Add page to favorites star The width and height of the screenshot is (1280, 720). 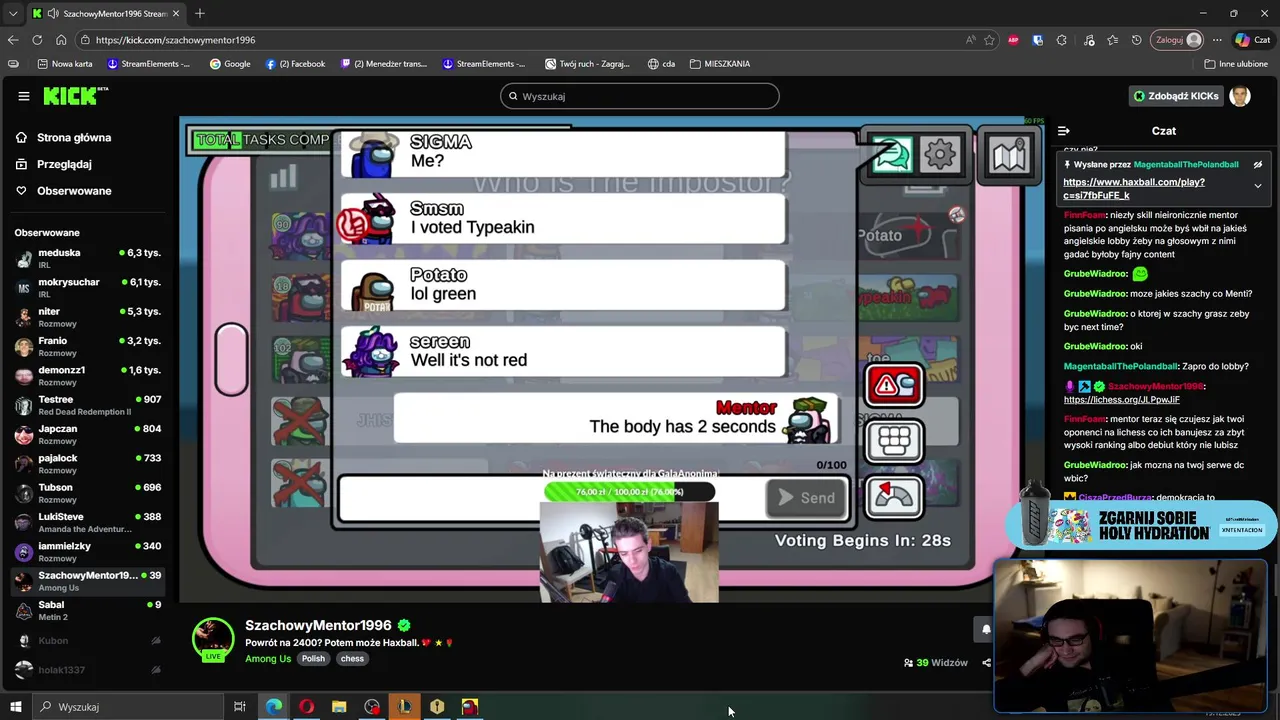tap(989, 40)
